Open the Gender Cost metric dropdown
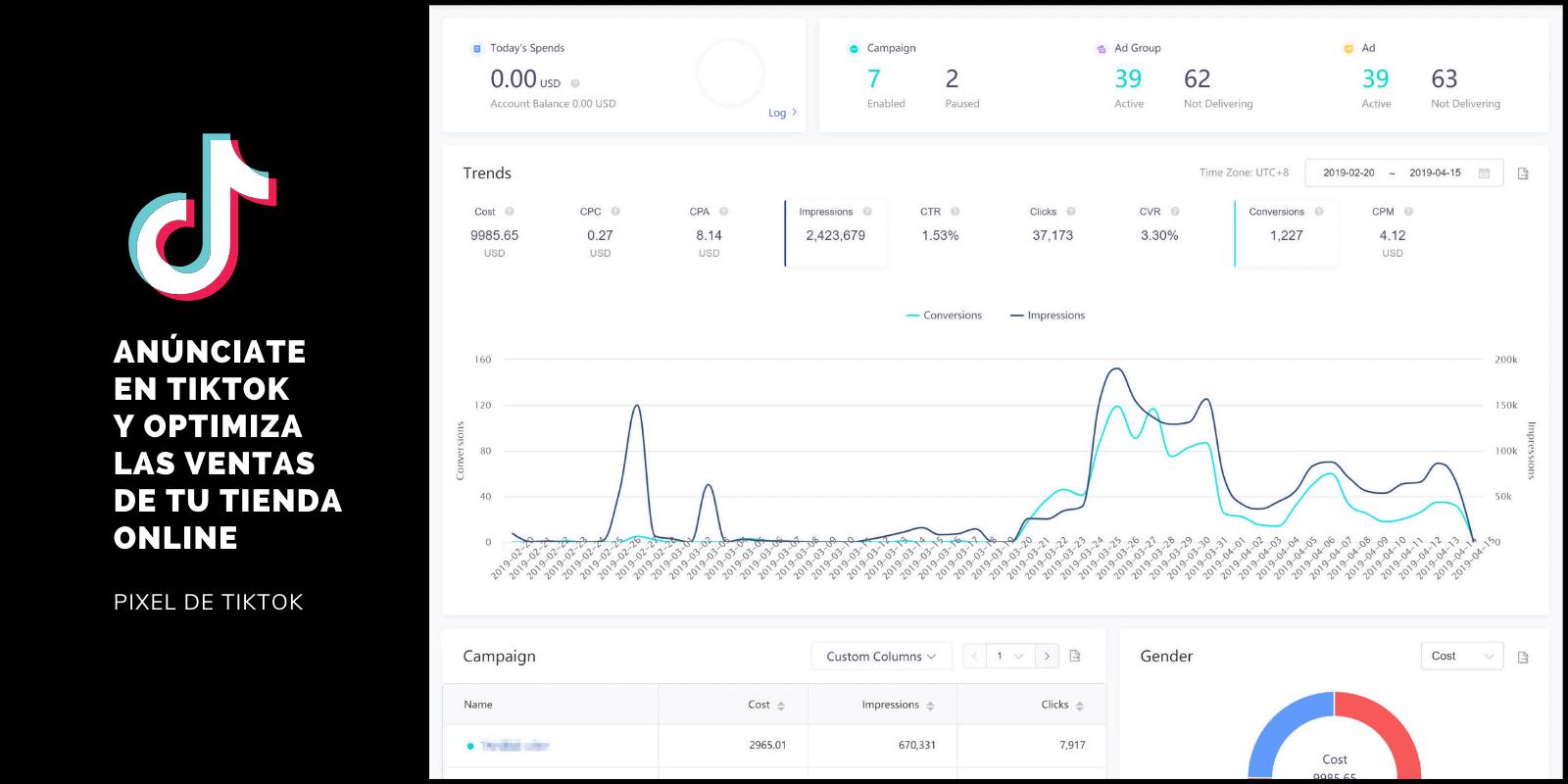This screenshot has height=784, width=1568. click(x=1461, y=657)
